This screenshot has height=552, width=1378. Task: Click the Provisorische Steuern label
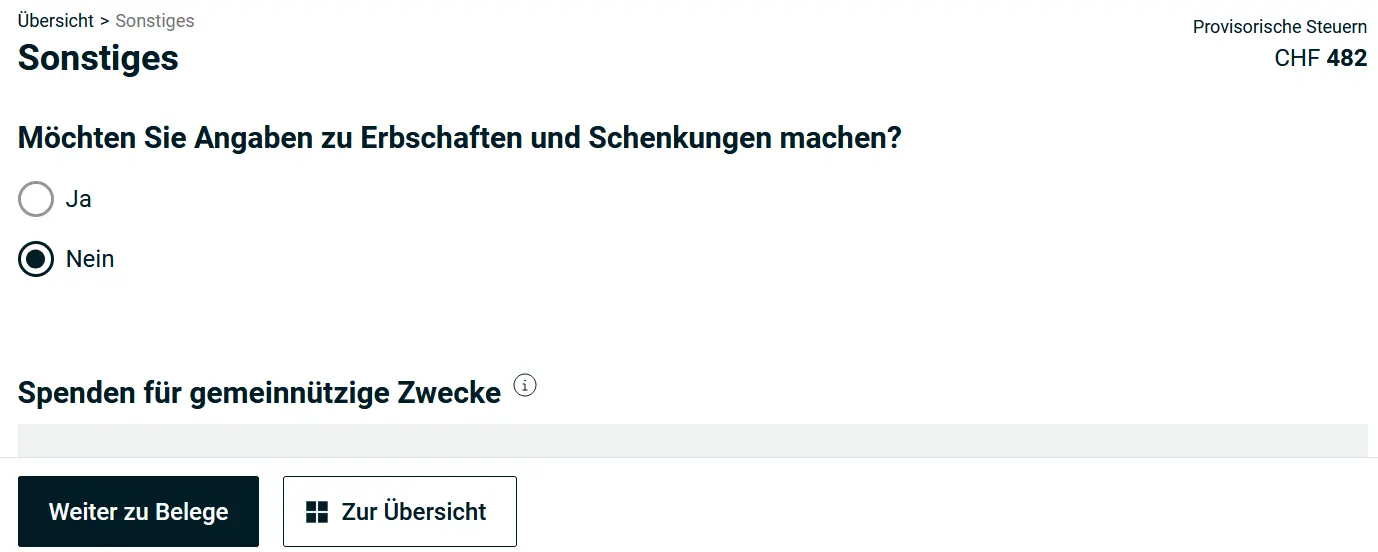coord(1279,27)
